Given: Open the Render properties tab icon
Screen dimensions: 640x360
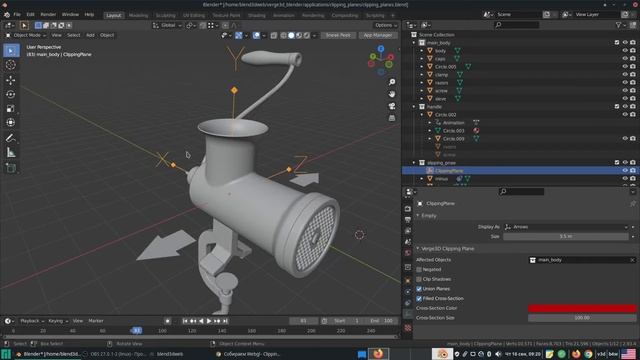Looking at the screenshot, I should coord(408,209).
